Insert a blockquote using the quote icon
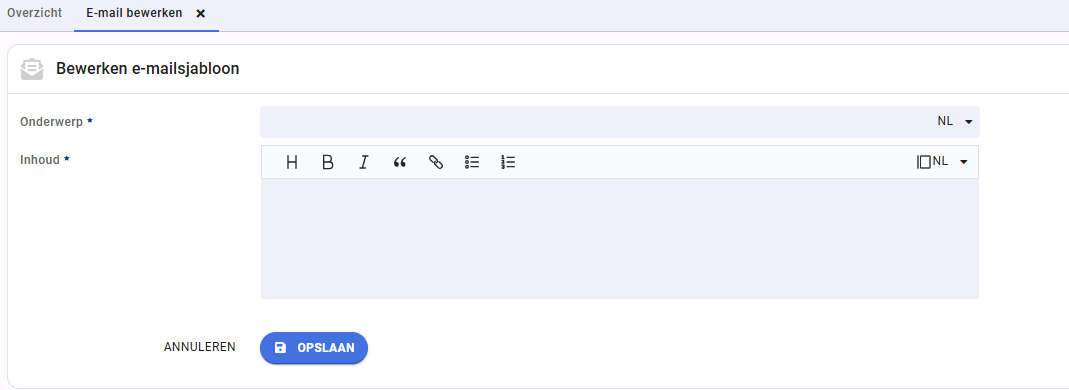This screenshot has height=390, width=1069. coord(400,162)
